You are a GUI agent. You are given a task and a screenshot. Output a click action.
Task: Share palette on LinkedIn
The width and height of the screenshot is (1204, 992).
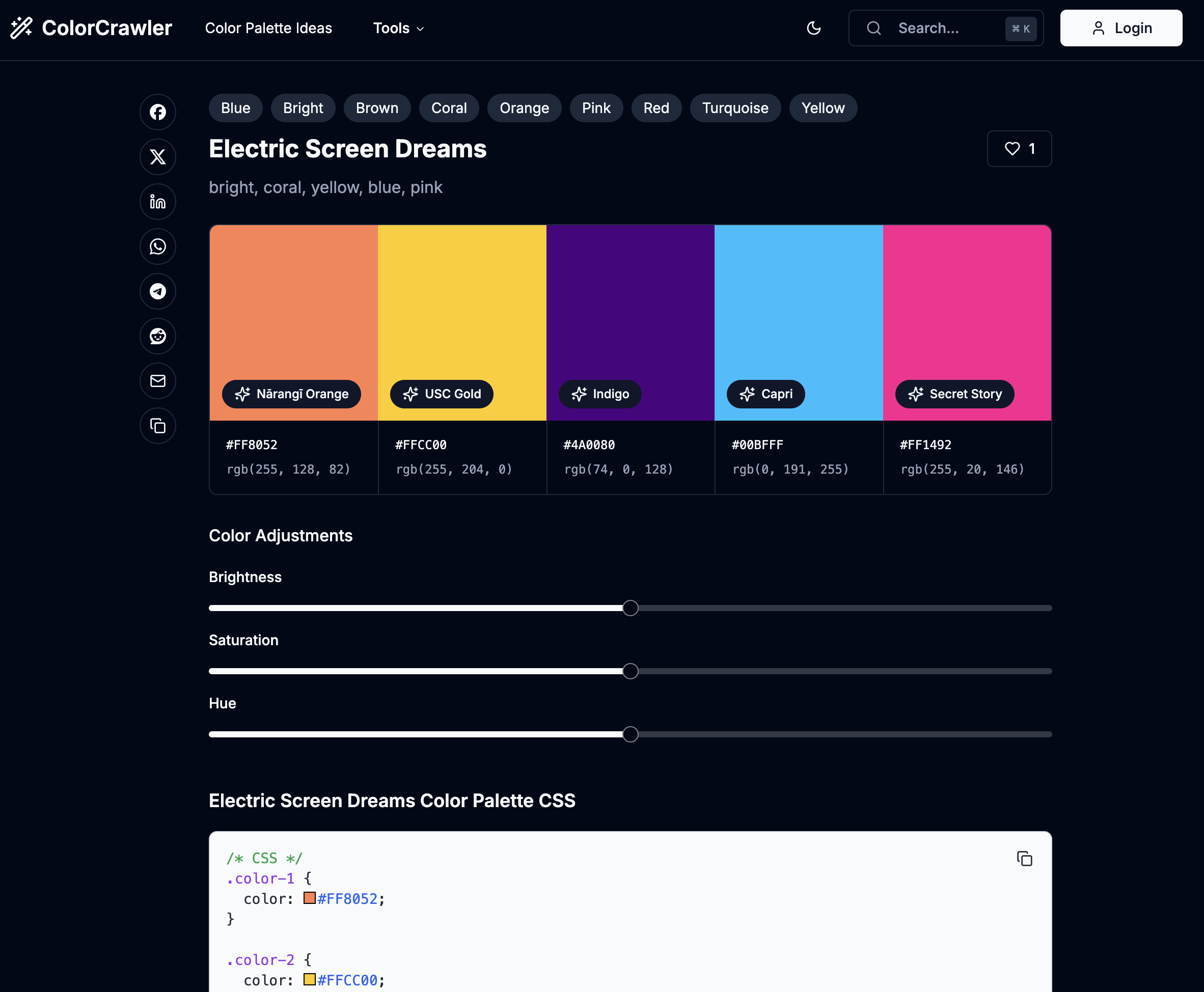pyautogui.click(x=158, y=202)
